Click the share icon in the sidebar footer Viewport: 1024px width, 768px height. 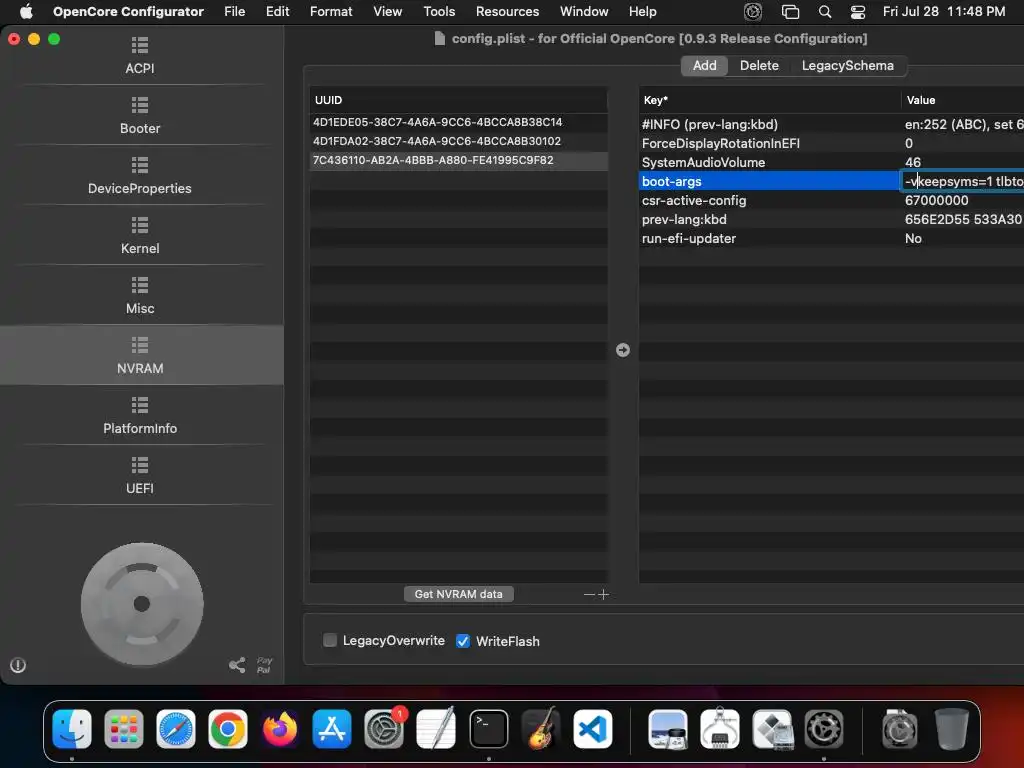pos(237,665)
